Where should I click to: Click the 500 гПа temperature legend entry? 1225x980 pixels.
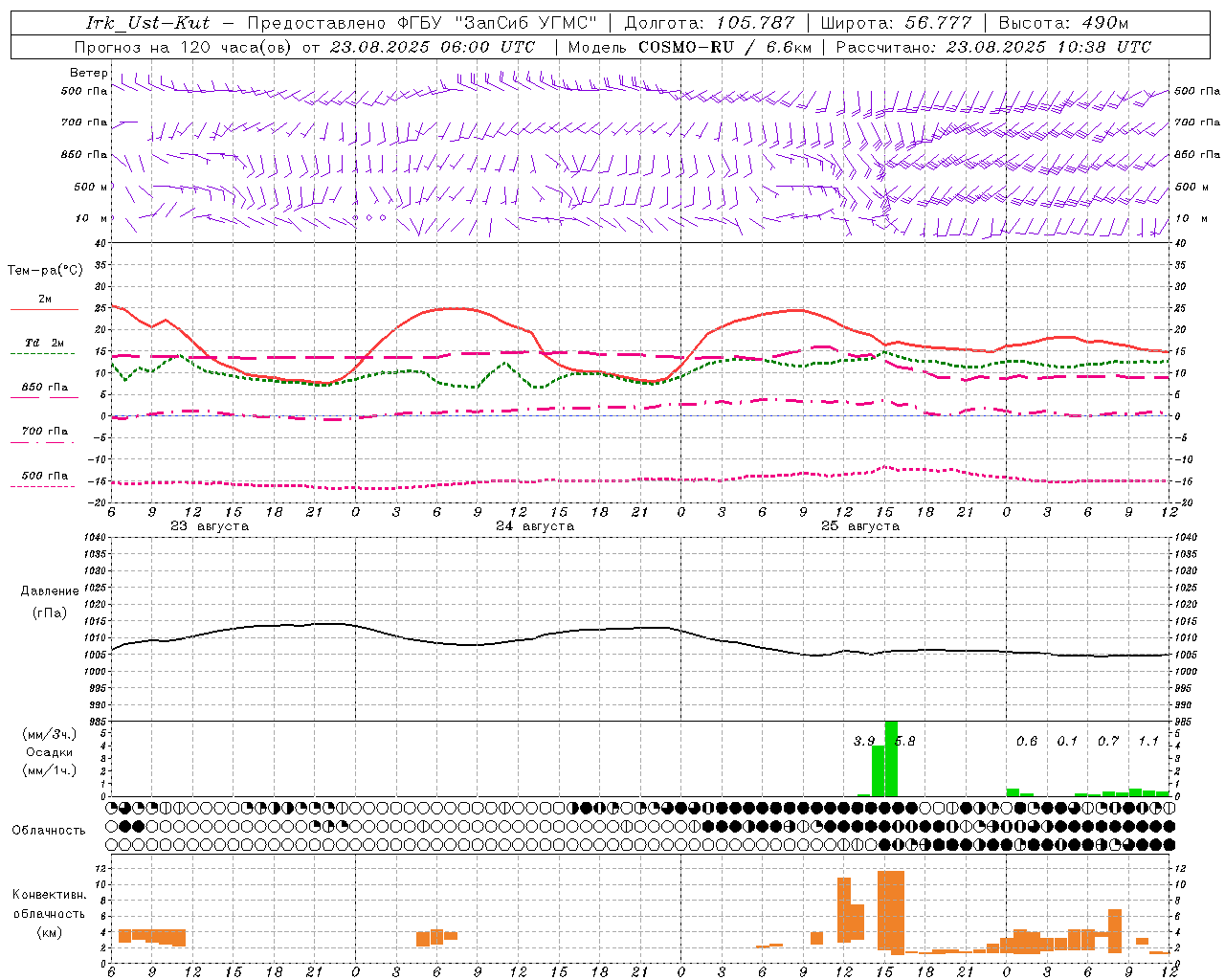pyautogui.click(x=44, y=476)
